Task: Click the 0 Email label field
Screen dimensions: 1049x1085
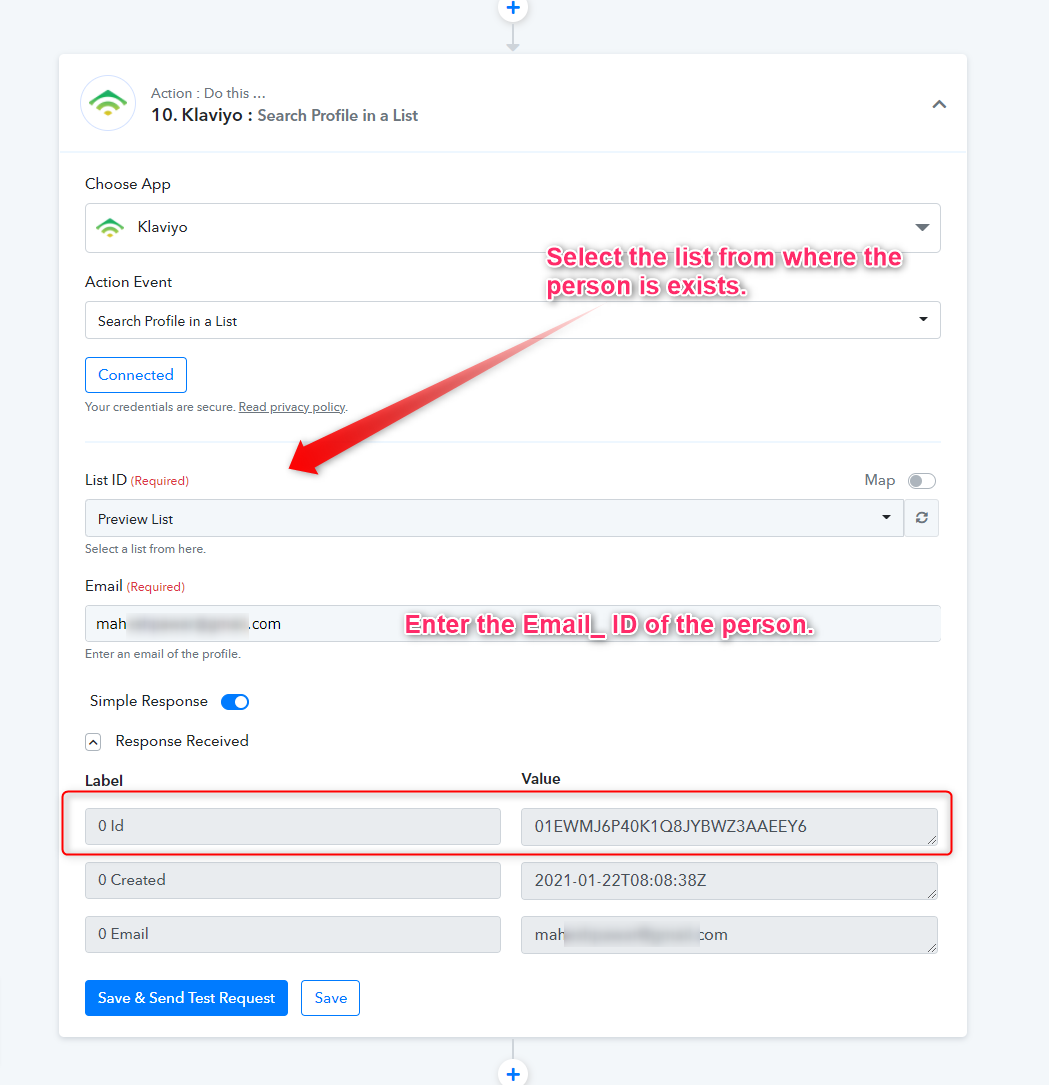Action: (293, 934)
